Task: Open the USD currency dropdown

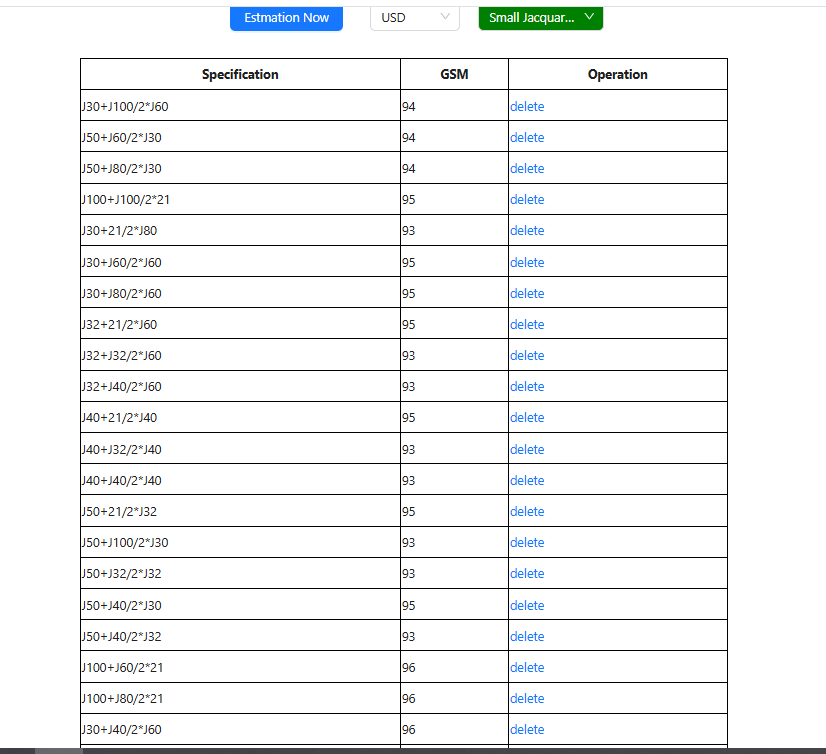Action: click(x=414, y=18)
